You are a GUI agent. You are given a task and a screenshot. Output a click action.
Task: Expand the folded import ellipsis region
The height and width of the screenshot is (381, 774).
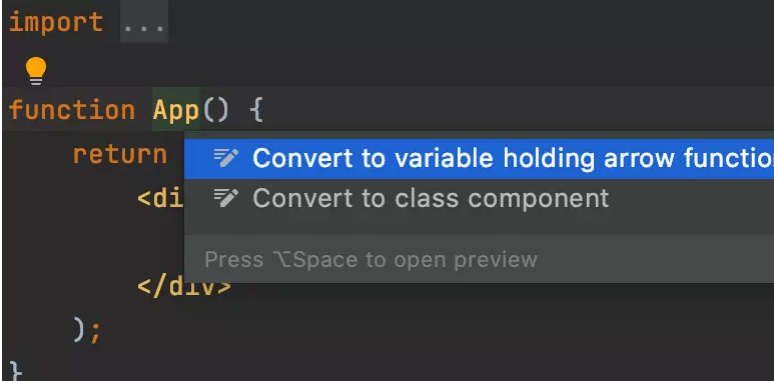click(x=144, y=23)
